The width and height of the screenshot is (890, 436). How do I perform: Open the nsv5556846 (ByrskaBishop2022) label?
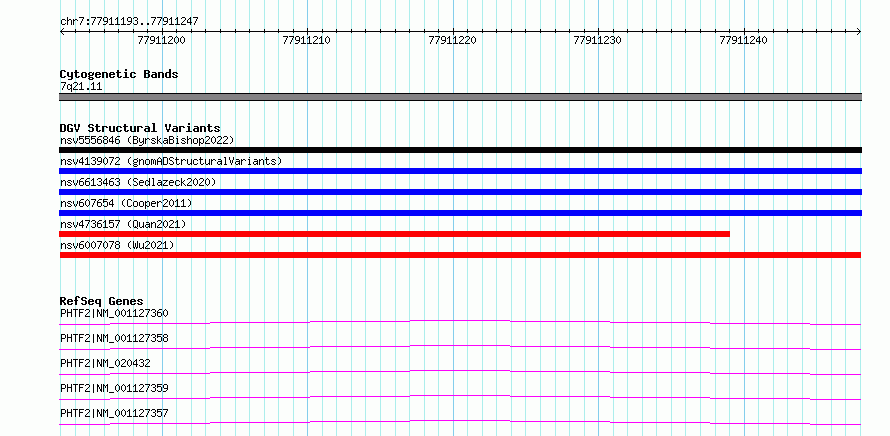(x=147, y=140)
